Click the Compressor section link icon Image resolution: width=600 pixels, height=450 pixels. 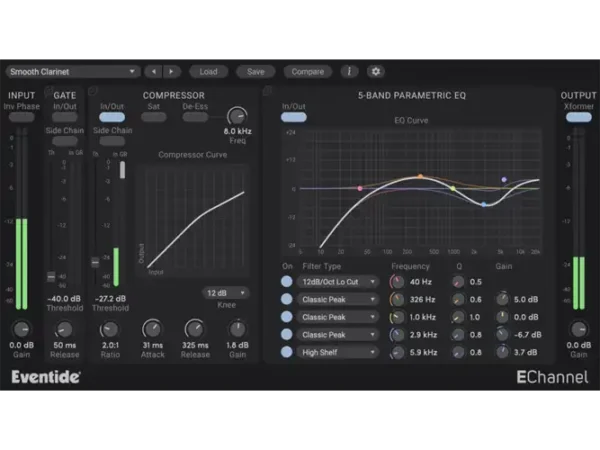[93, 91]
